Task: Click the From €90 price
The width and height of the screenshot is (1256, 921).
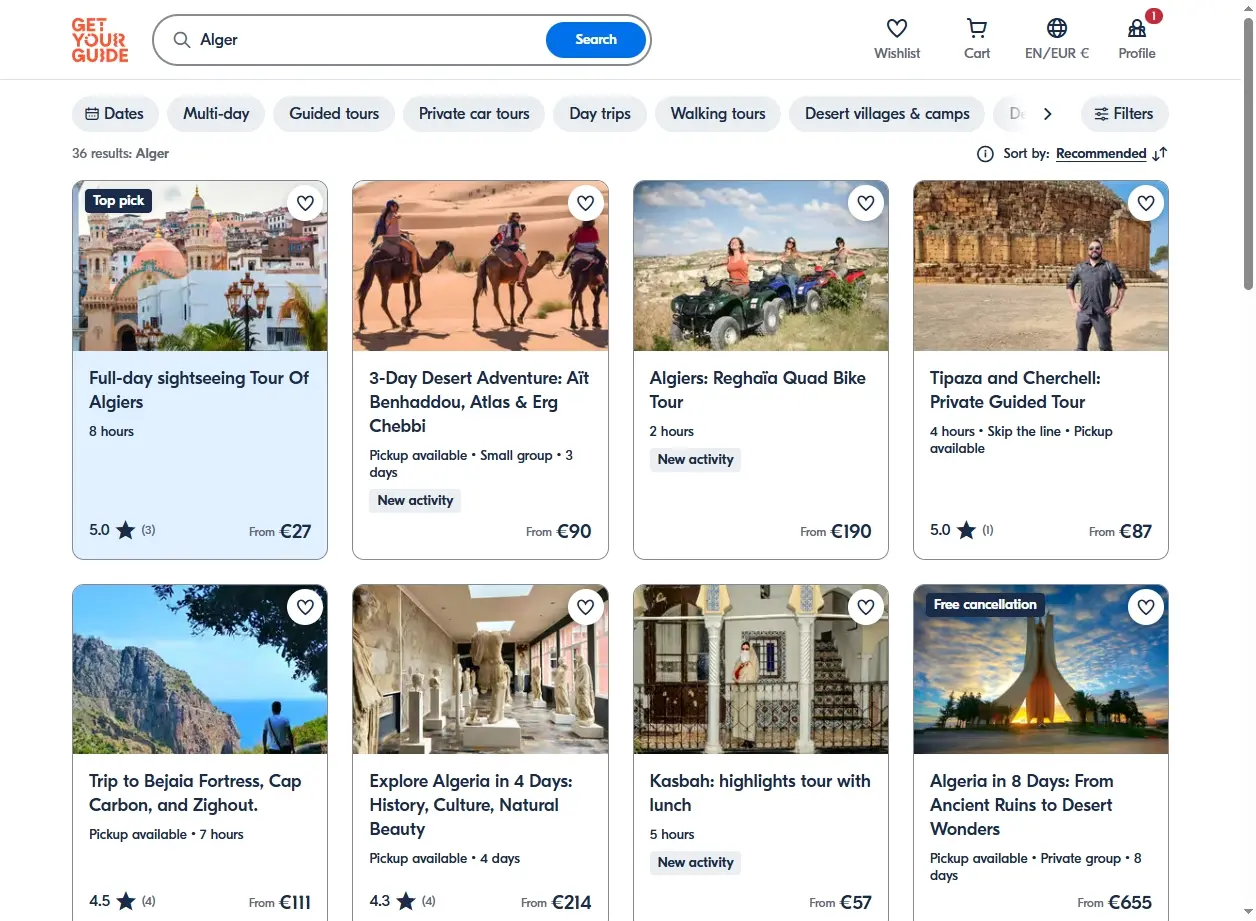Action: [x=559, y=531]
